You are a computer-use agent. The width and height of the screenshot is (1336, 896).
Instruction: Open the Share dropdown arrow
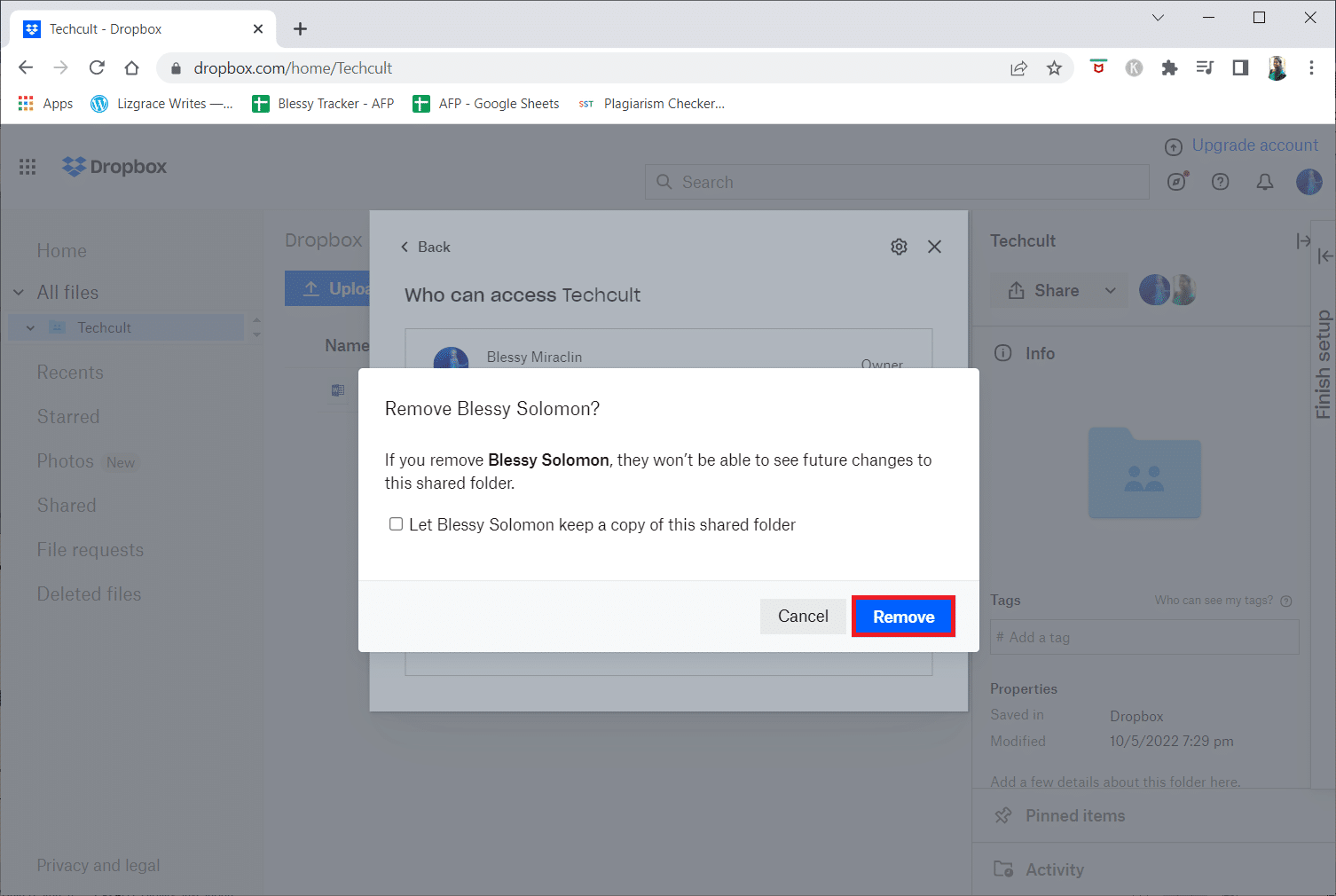1111,290
